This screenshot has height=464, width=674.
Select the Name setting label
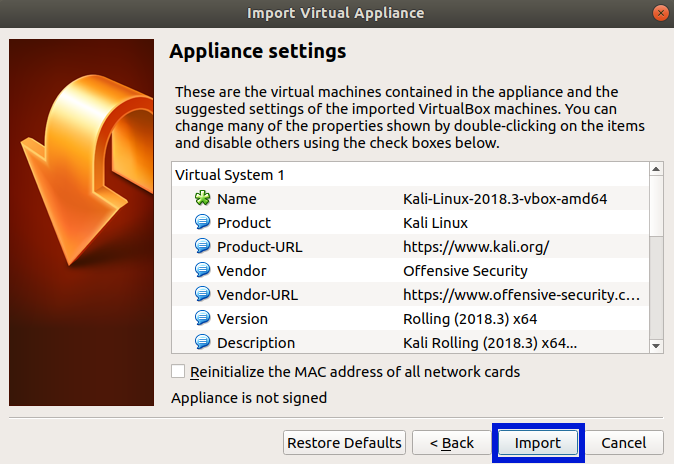[237, 199]
